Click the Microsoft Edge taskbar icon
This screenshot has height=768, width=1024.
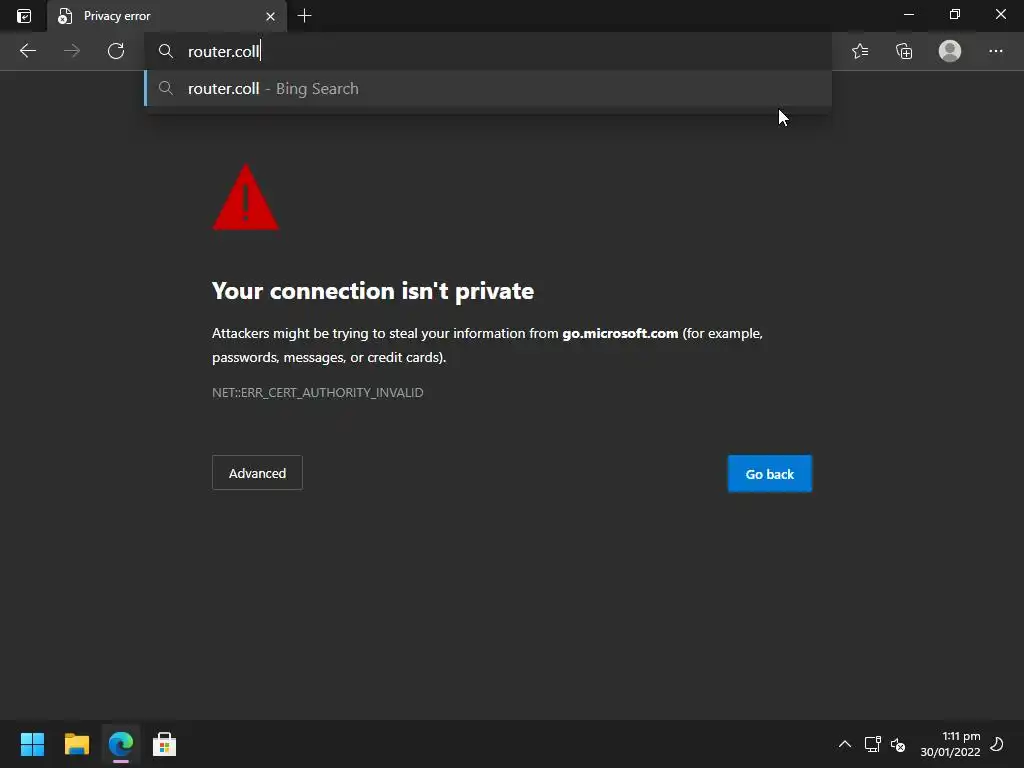[x=121, y=744]
